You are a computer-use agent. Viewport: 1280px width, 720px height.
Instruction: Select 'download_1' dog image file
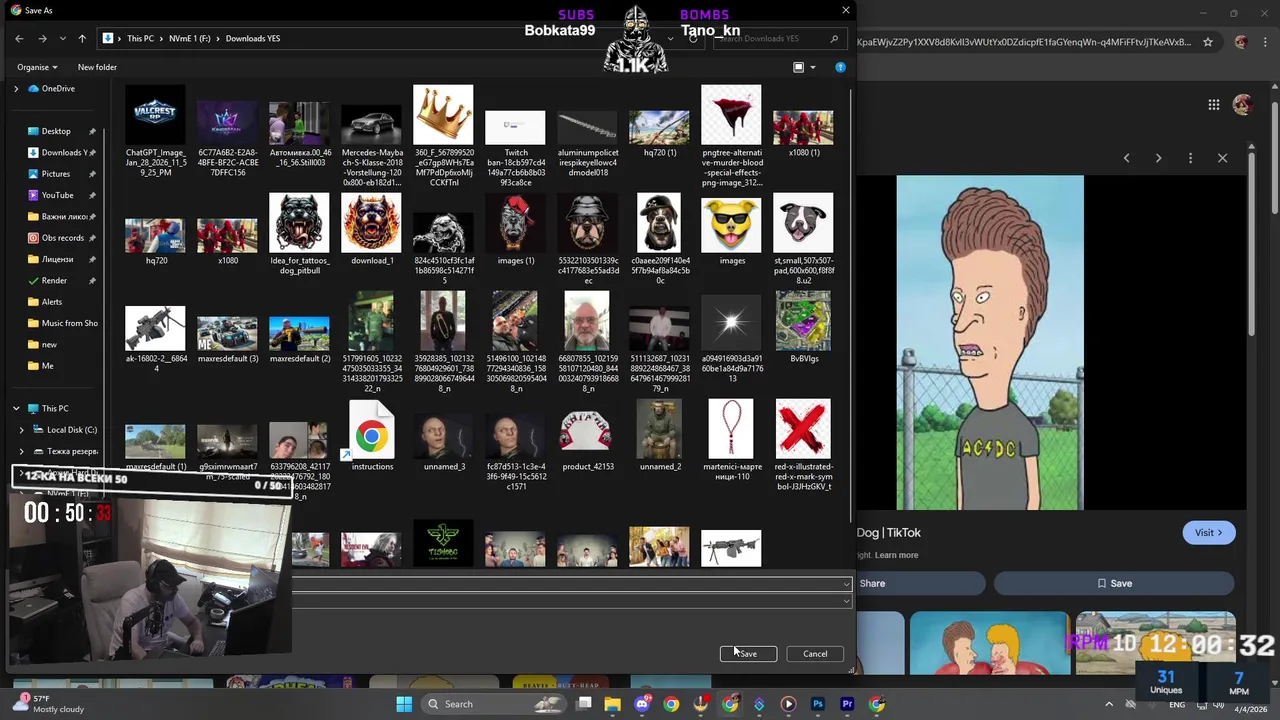pyautogui.click(x=372, y=229)
